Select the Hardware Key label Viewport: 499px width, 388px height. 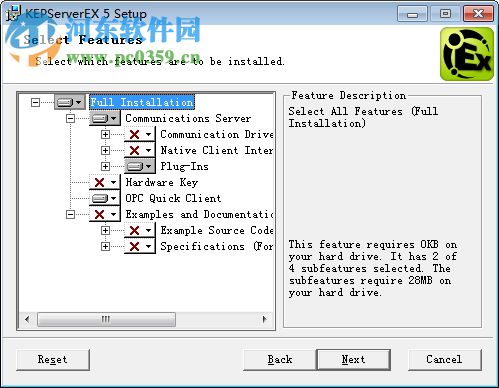(162, 182)
